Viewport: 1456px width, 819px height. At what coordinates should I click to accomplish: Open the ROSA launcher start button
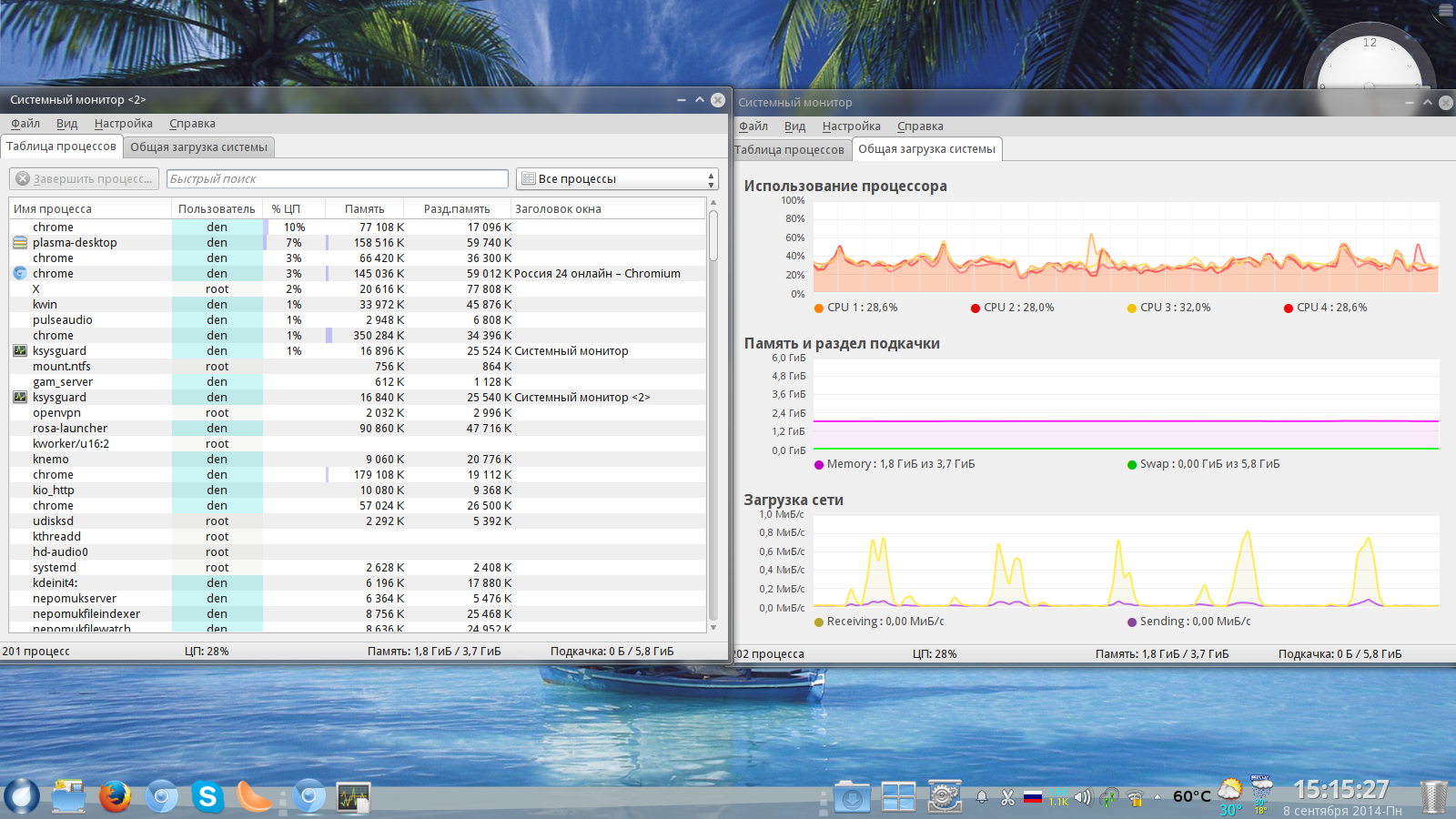pos(22,796)
